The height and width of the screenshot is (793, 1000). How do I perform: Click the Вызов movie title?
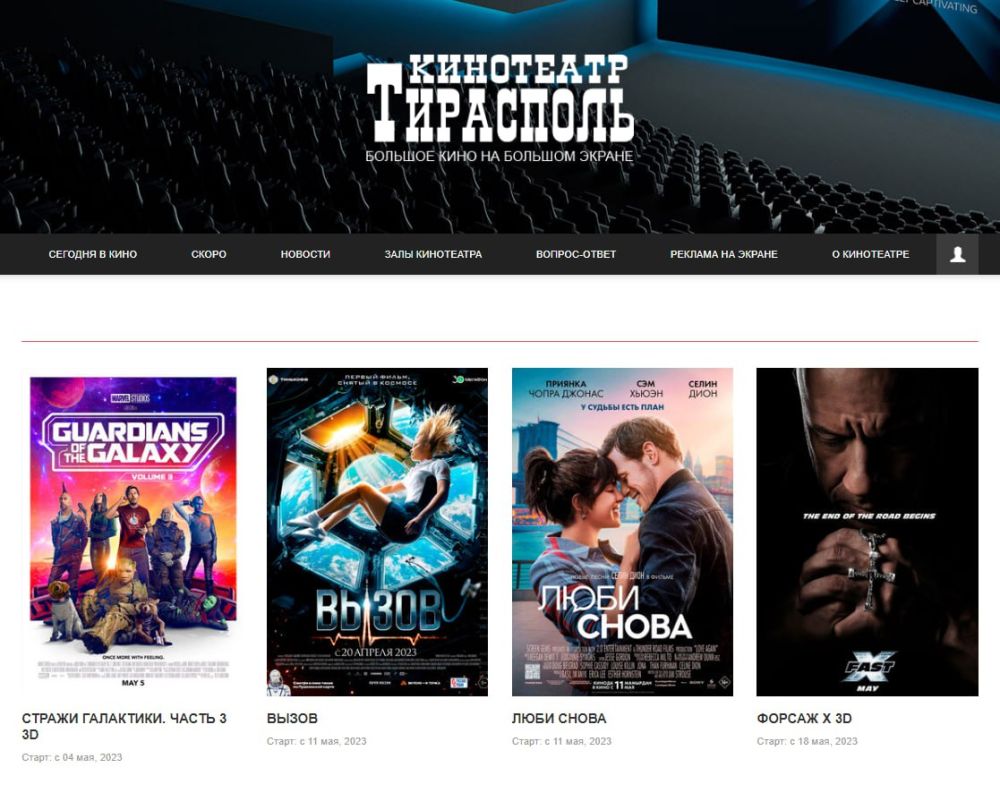click(292, 718)
